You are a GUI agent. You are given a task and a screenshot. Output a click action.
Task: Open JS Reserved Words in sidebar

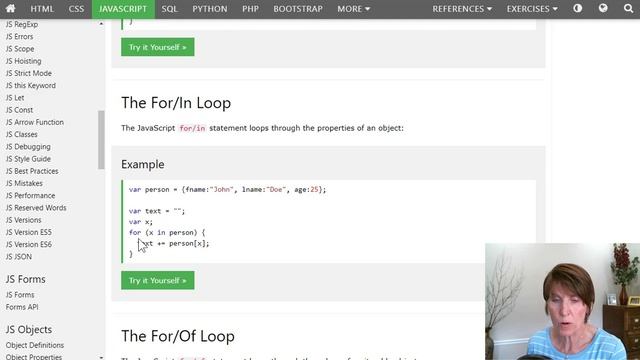pos(36,208)
